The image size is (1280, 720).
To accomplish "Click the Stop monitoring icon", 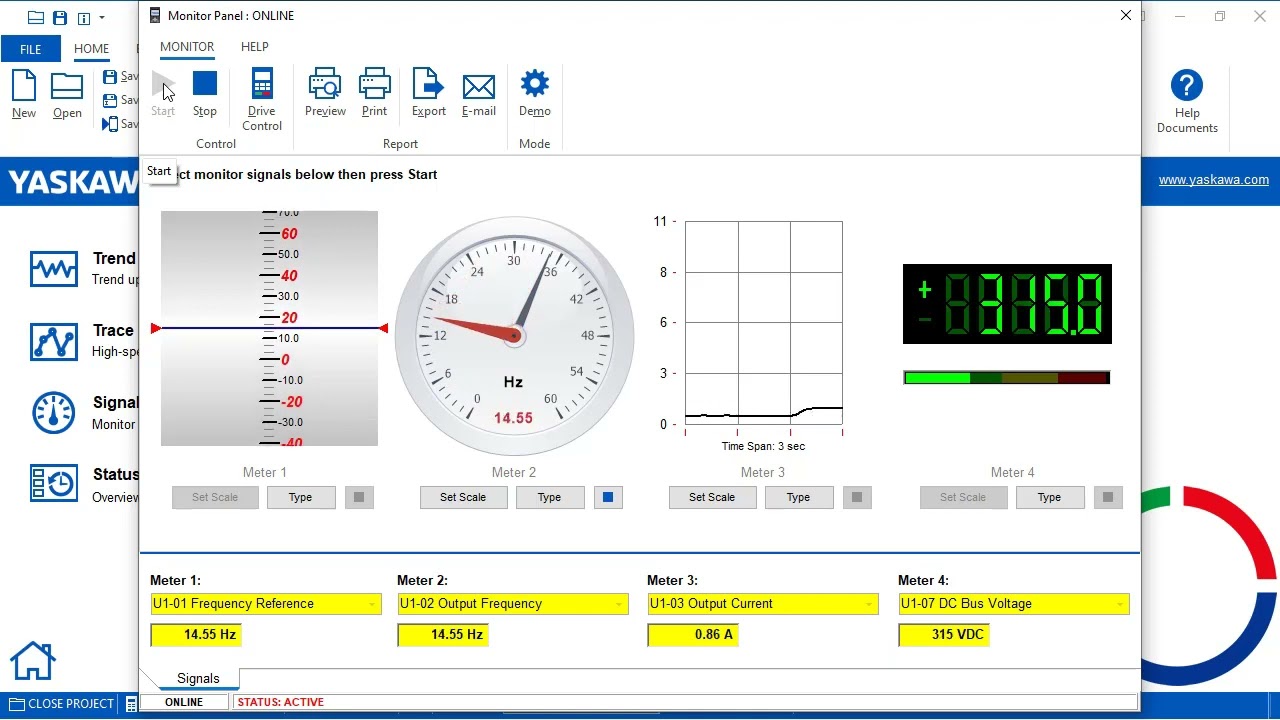I will (205, 85).
